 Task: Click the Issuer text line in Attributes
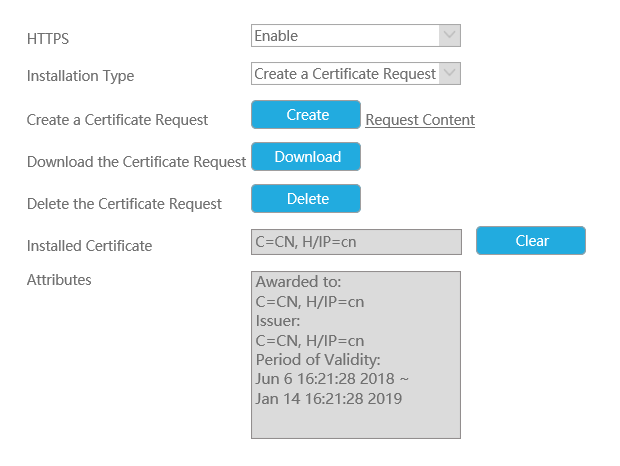(x=278, y=321)
